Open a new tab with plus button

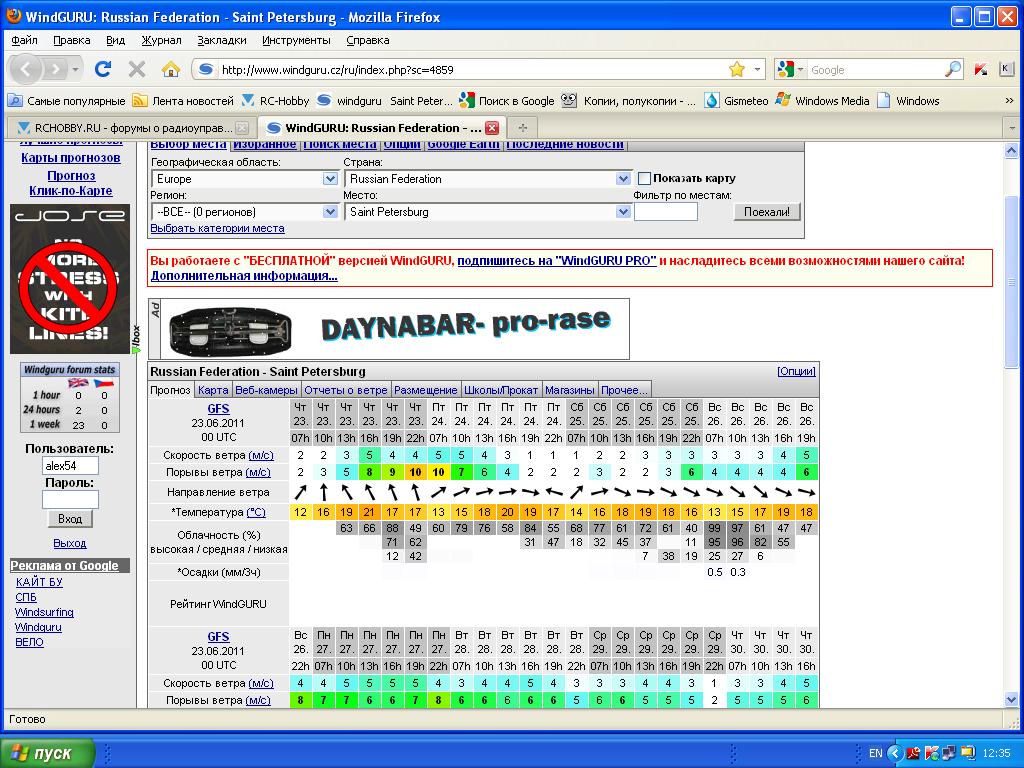point(522,128)
